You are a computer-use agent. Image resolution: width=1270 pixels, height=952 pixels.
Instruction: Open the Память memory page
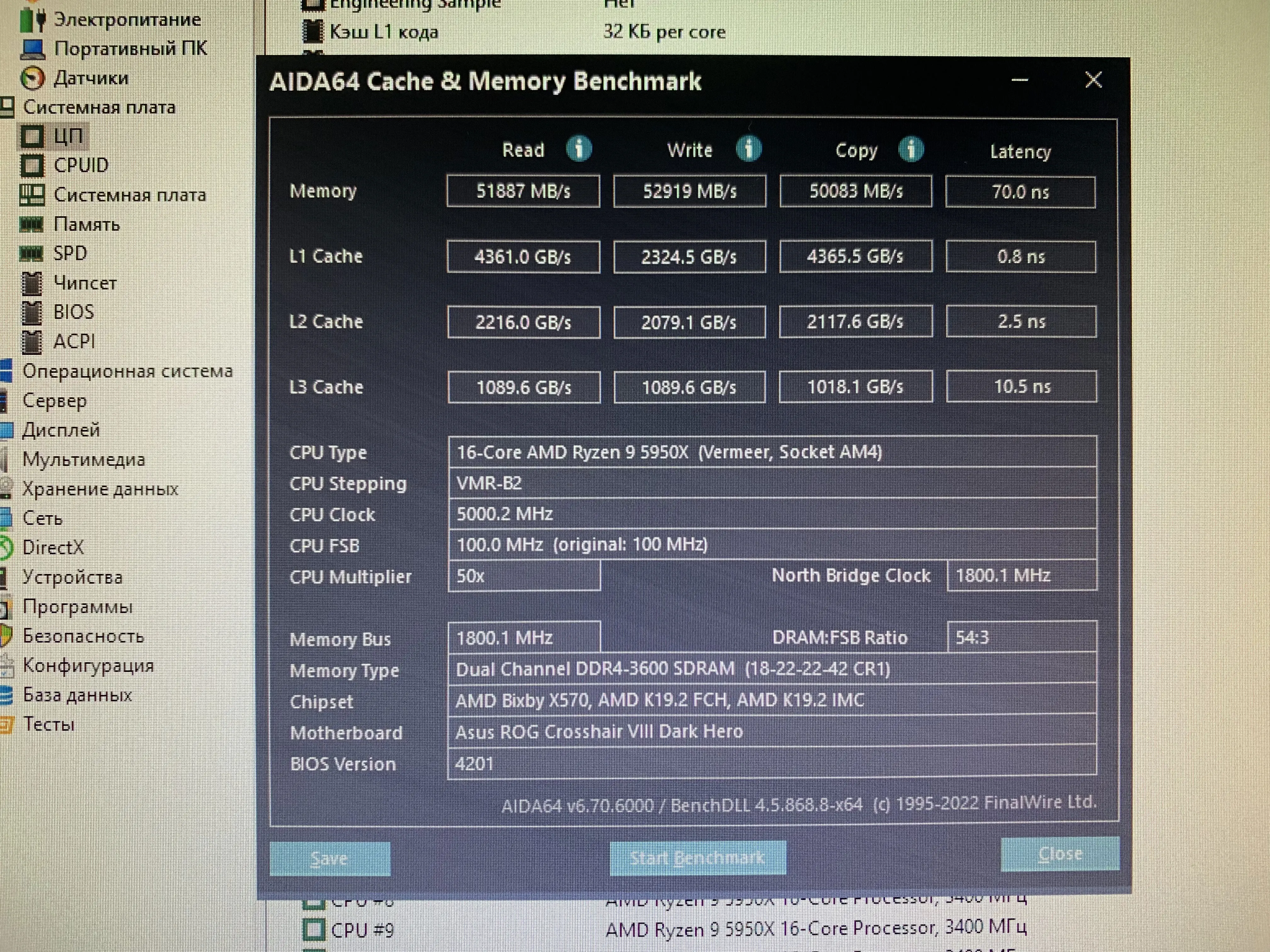point(86,224)
